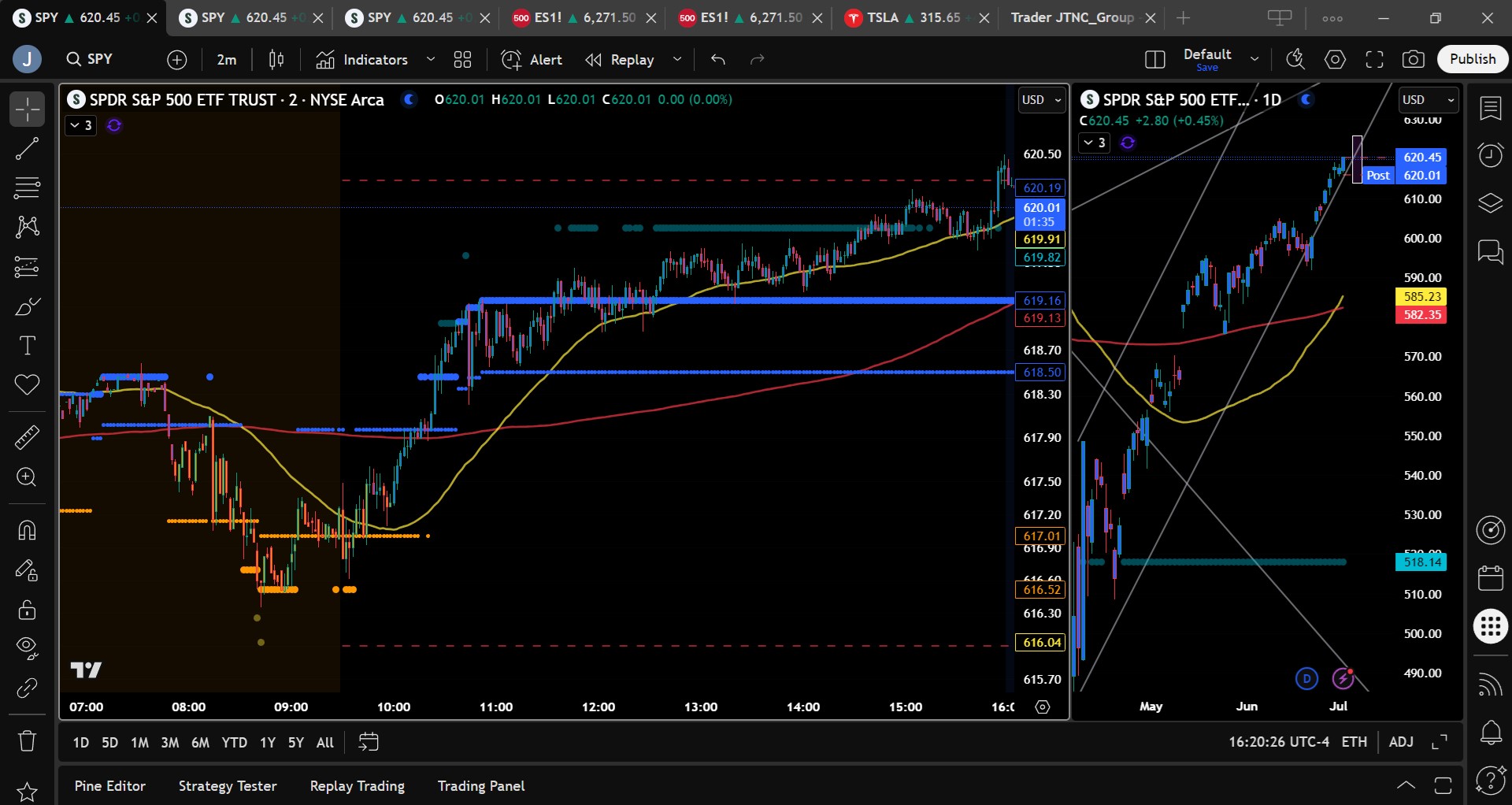Change the 2m chart interval
The width and height of the screenshot is (1512, 805).
tap(227, 59)
